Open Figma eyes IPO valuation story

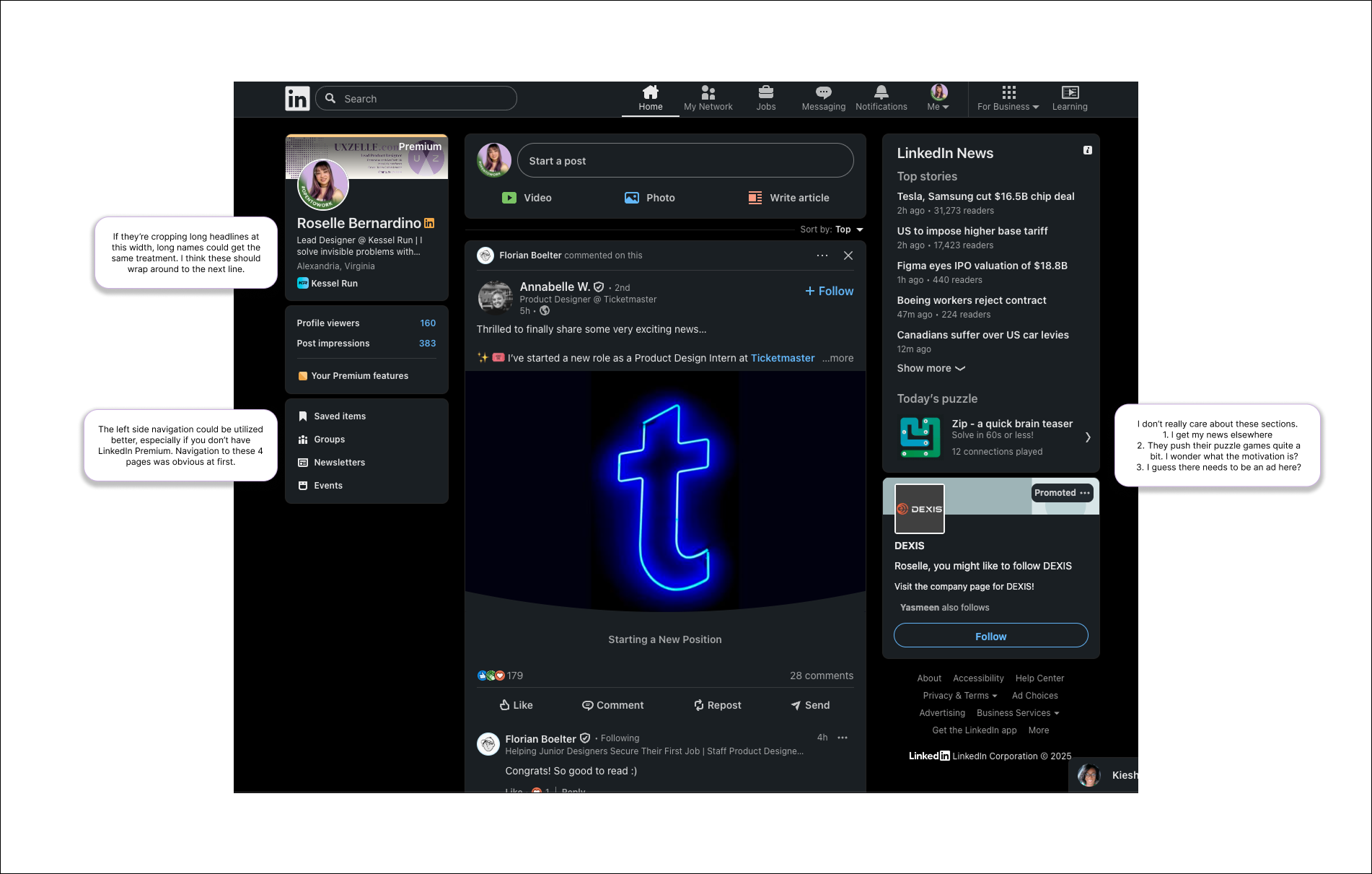982,266
